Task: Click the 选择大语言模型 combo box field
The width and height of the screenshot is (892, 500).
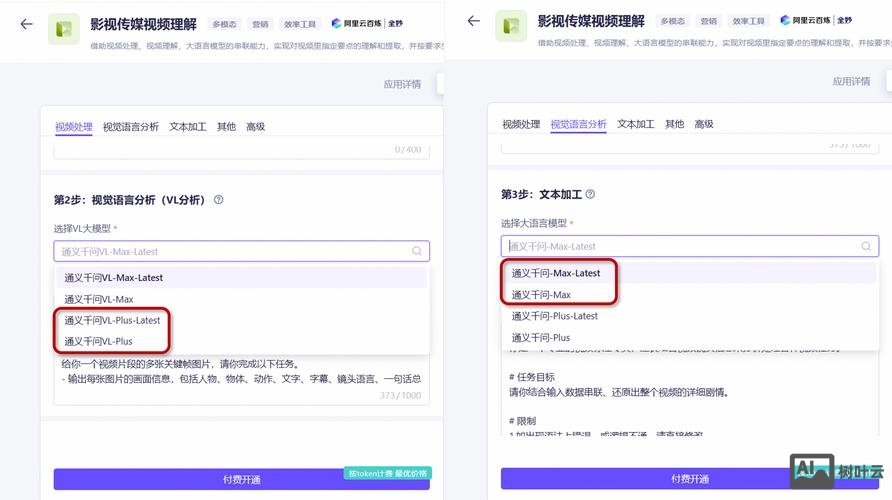Action: [x=689, y=246]
